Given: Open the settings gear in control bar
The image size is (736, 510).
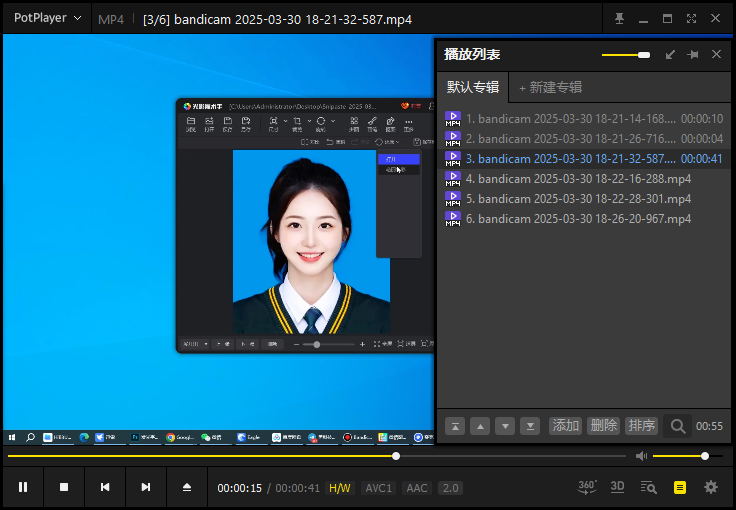Looking at the screenshot, I should pos(711,487).
